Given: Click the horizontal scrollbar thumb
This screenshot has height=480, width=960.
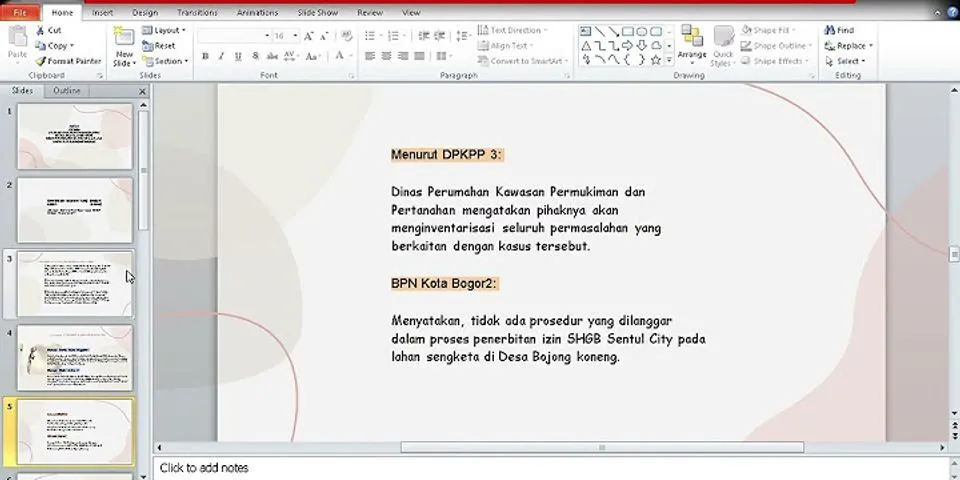Looking at the screenshot, I should pyautogui.click(x=602, y=448).
